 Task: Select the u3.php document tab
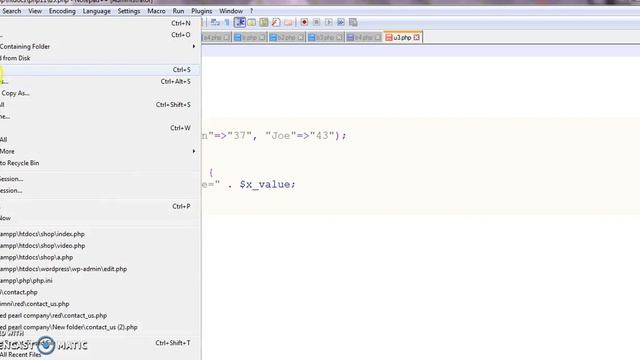point(402,38)
